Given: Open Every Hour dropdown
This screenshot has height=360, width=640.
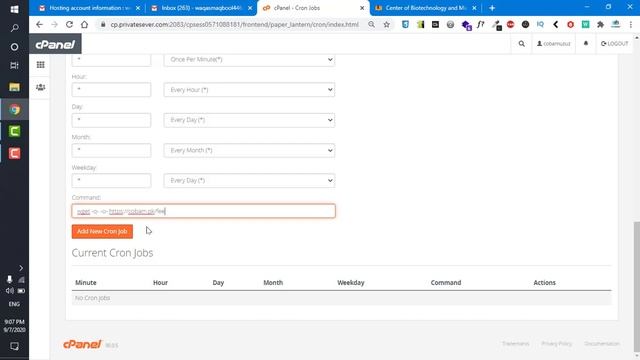Looking at the screenshot, I should tap(249, 90).
